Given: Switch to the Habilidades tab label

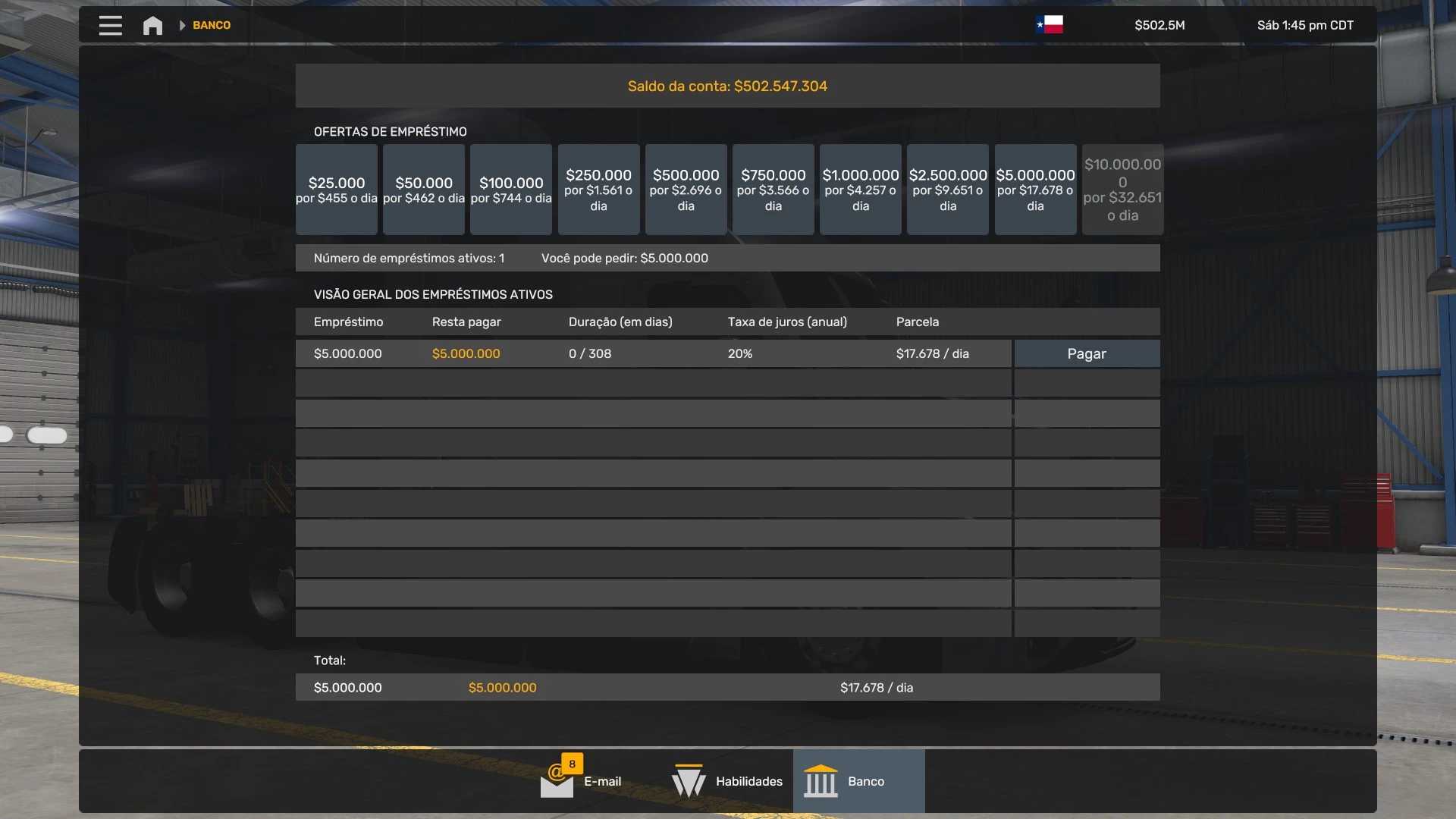Looking at the screenshot, I should (x=748, y=781).
